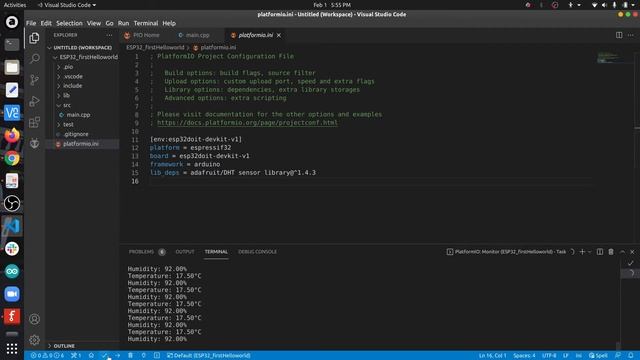Open editor More Actions ellipsis

[631, 35]
